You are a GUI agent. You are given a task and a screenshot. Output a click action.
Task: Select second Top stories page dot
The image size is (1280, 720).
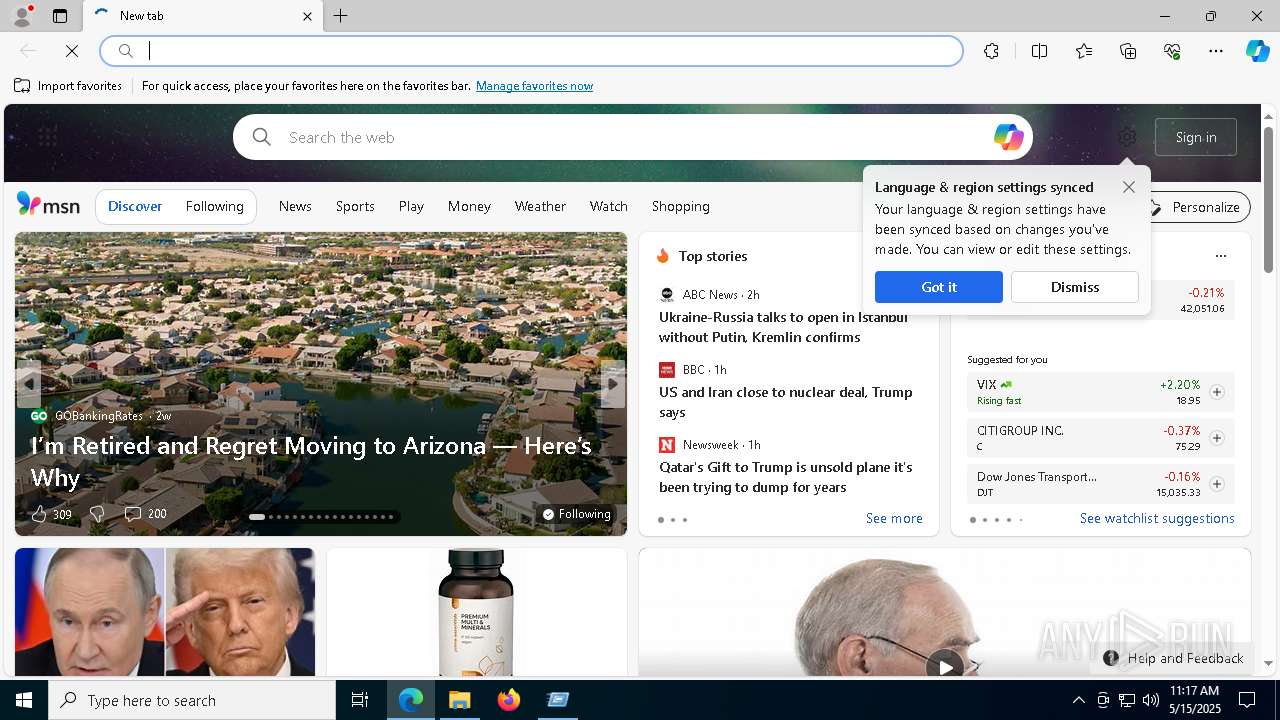(x=673, y=520)
